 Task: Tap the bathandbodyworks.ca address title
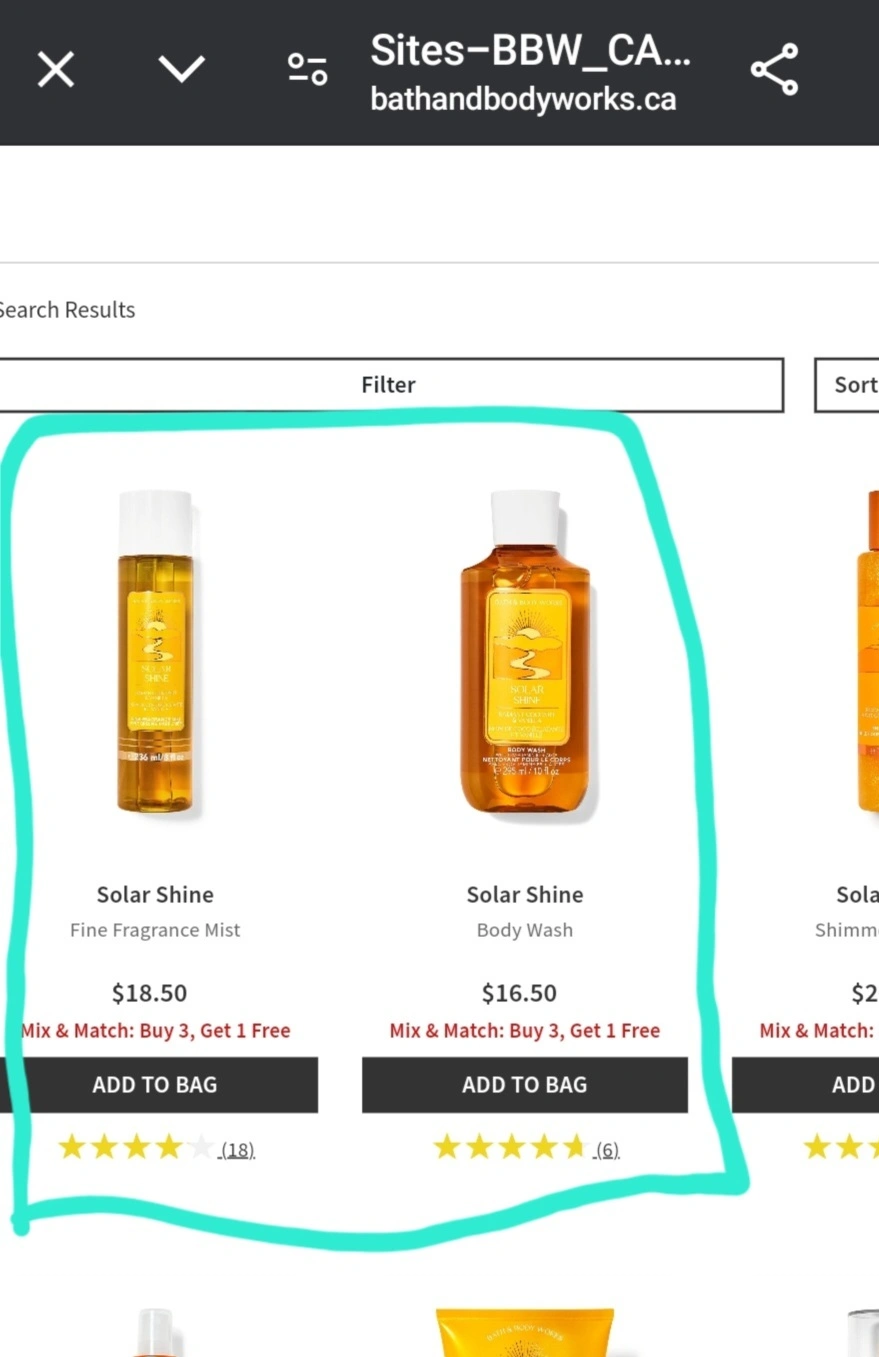pyautogui.click(x=523, y=99)
